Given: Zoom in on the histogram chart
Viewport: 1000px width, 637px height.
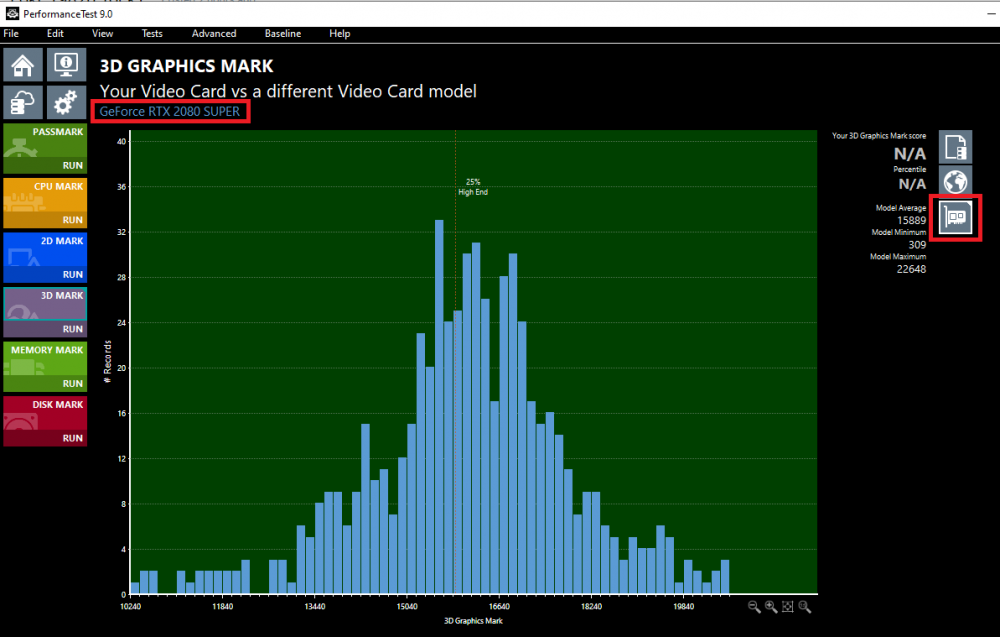Looking at the screenshot, I should coord(771,607).
